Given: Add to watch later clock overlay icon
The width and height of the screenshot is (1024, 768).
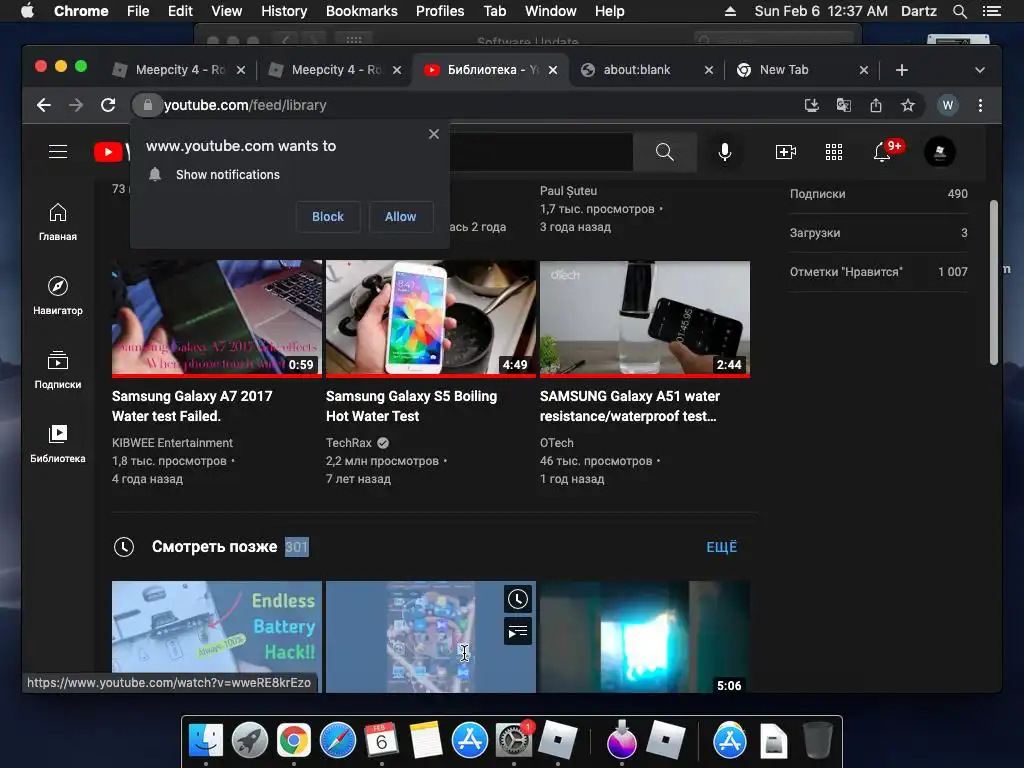Looking at the screenshot, I should point(518,599).
